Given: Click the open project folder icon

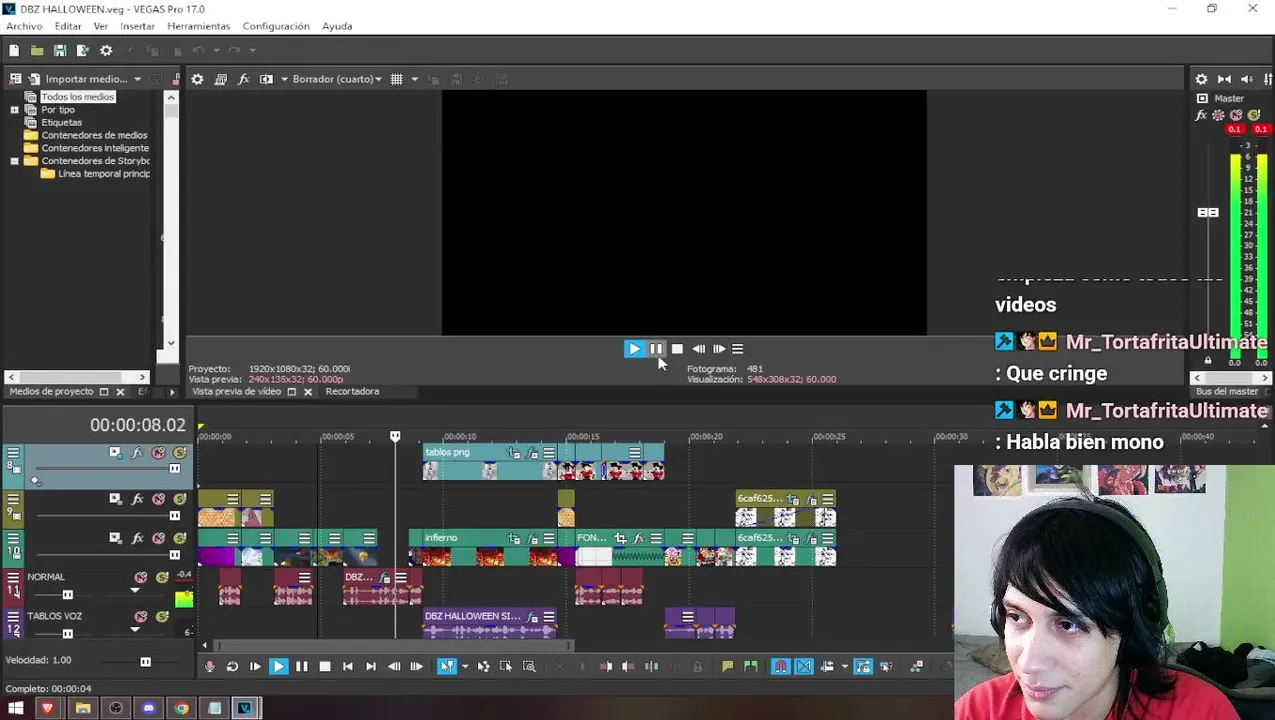Looking at the screenshot, I should coord(37,51).
